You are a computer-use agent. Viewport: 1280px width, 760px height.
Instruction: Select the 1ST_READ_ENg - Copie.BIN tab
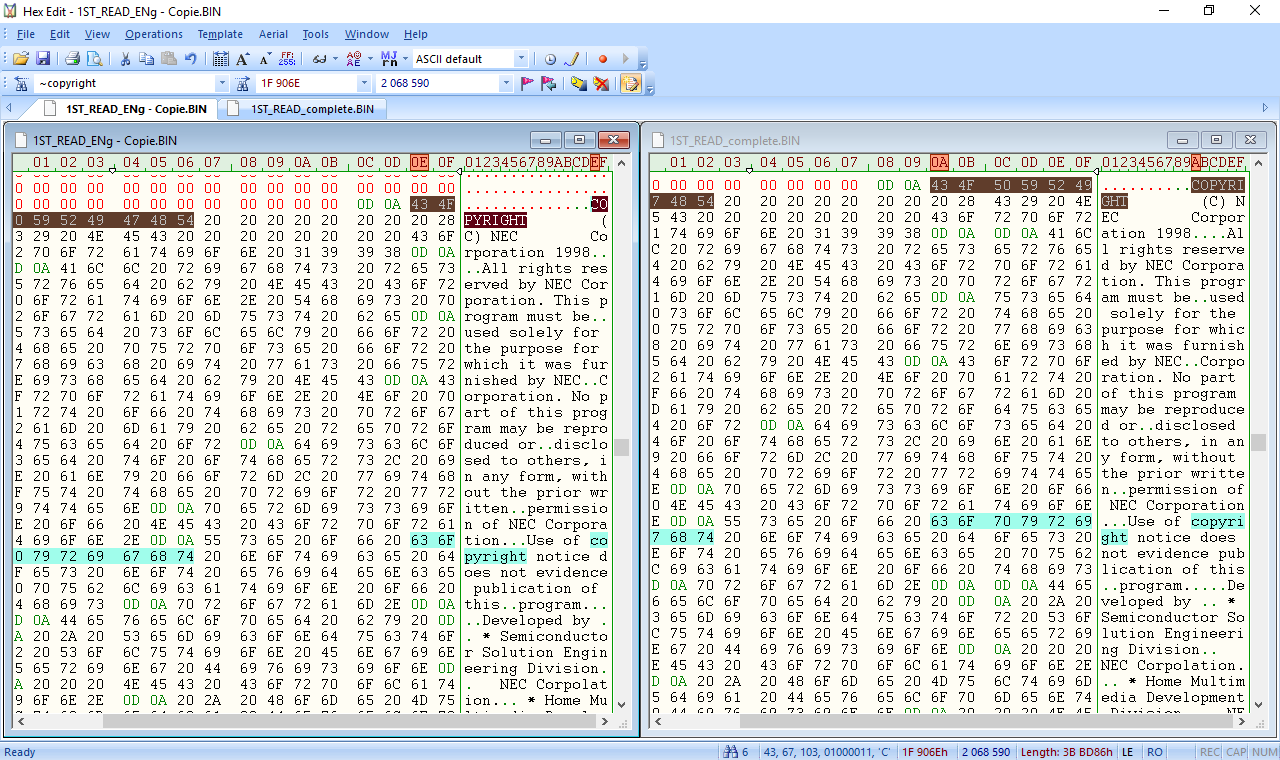(128, 109)
